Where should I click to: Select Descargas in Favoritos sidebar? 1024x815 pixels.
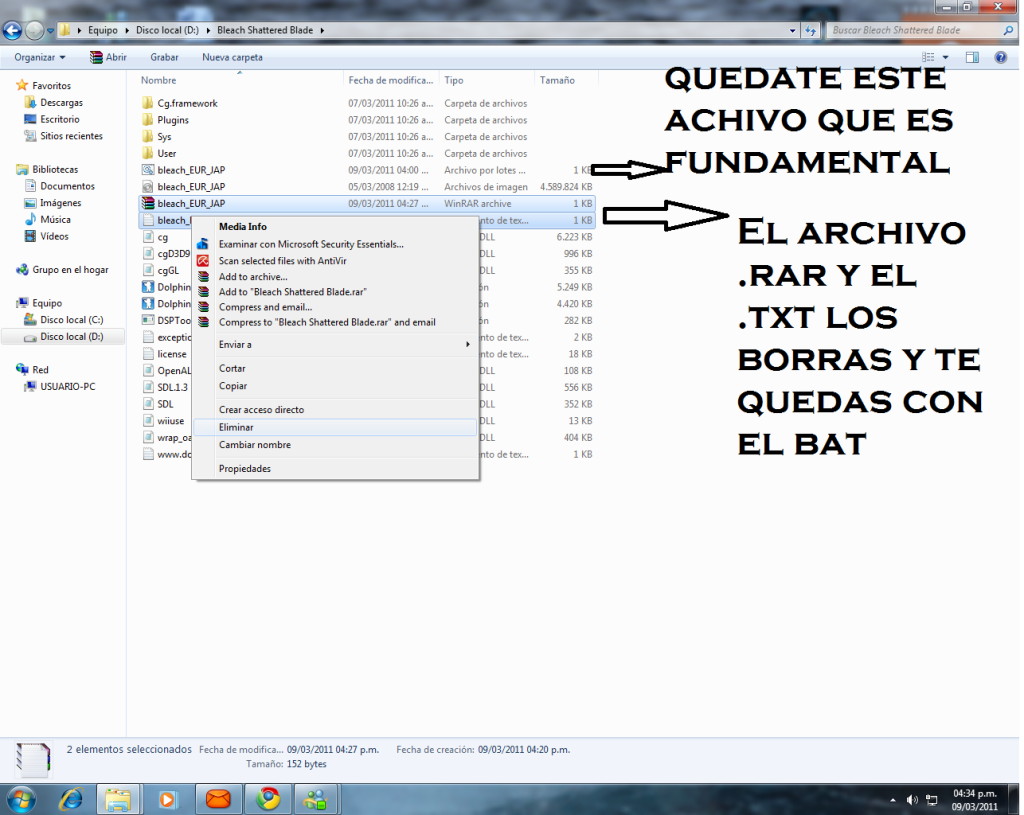coord(61,103)
